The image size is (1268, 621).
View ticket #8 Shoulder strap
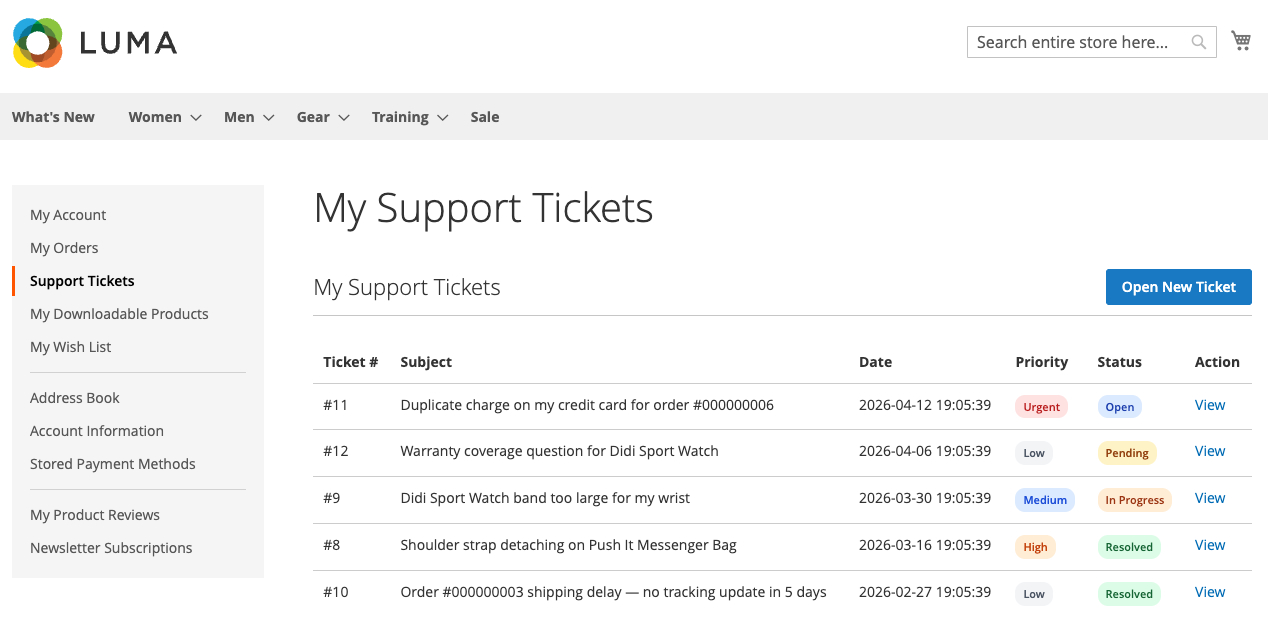tap(1210, 545)
